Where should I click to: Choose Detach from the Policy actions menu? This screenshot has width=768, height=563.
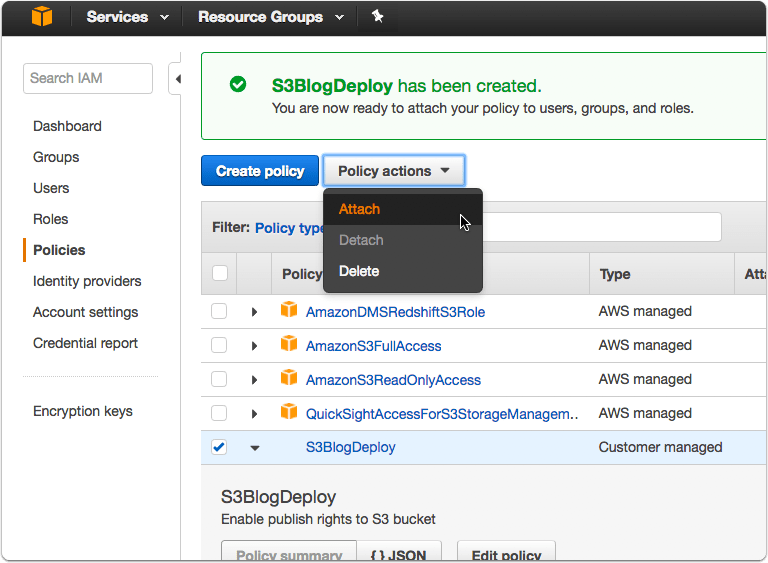pyautogui.click(x=403, y=240)
